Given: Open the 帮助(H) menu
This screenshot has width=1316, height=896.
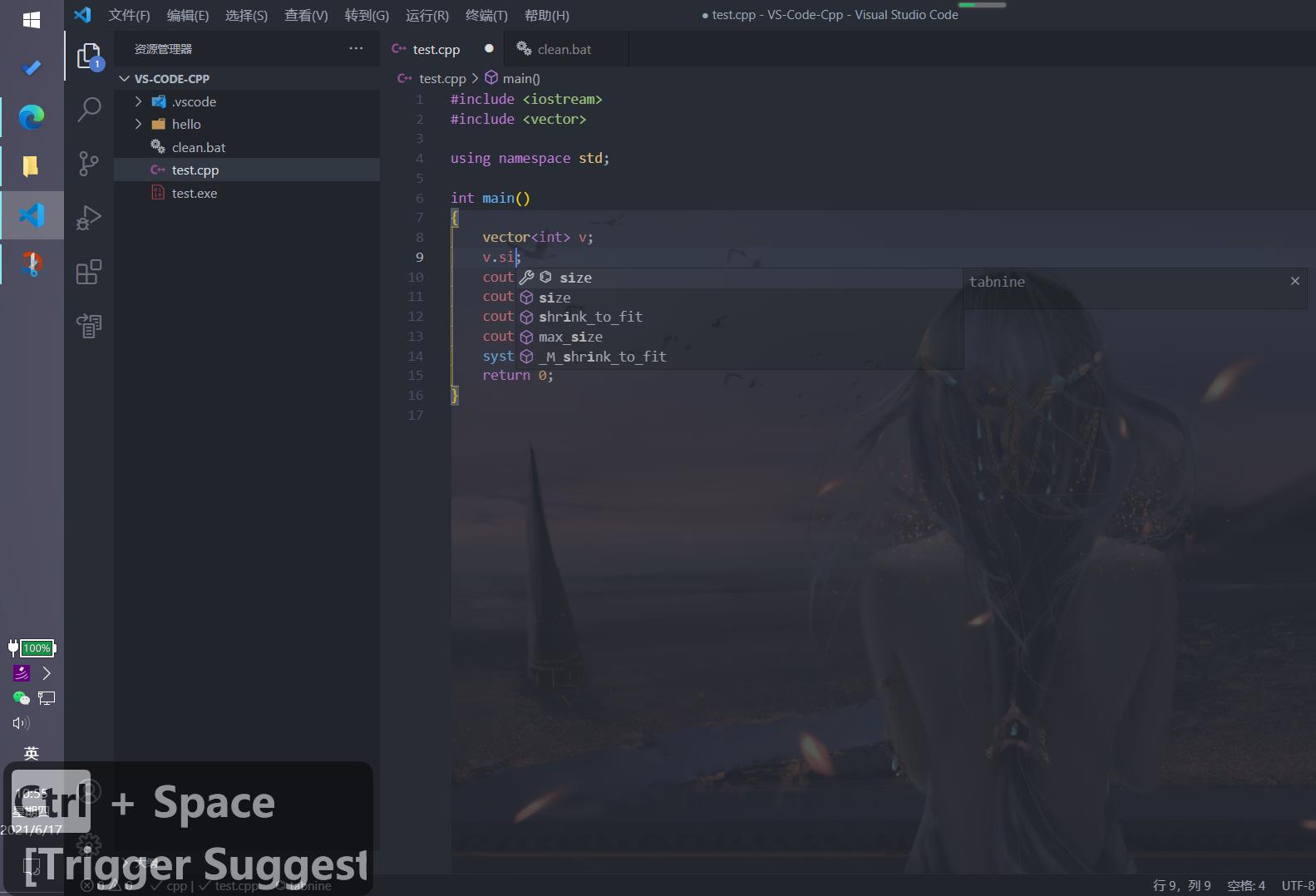Looking at the screenshot, I should (x=547, y=15).
